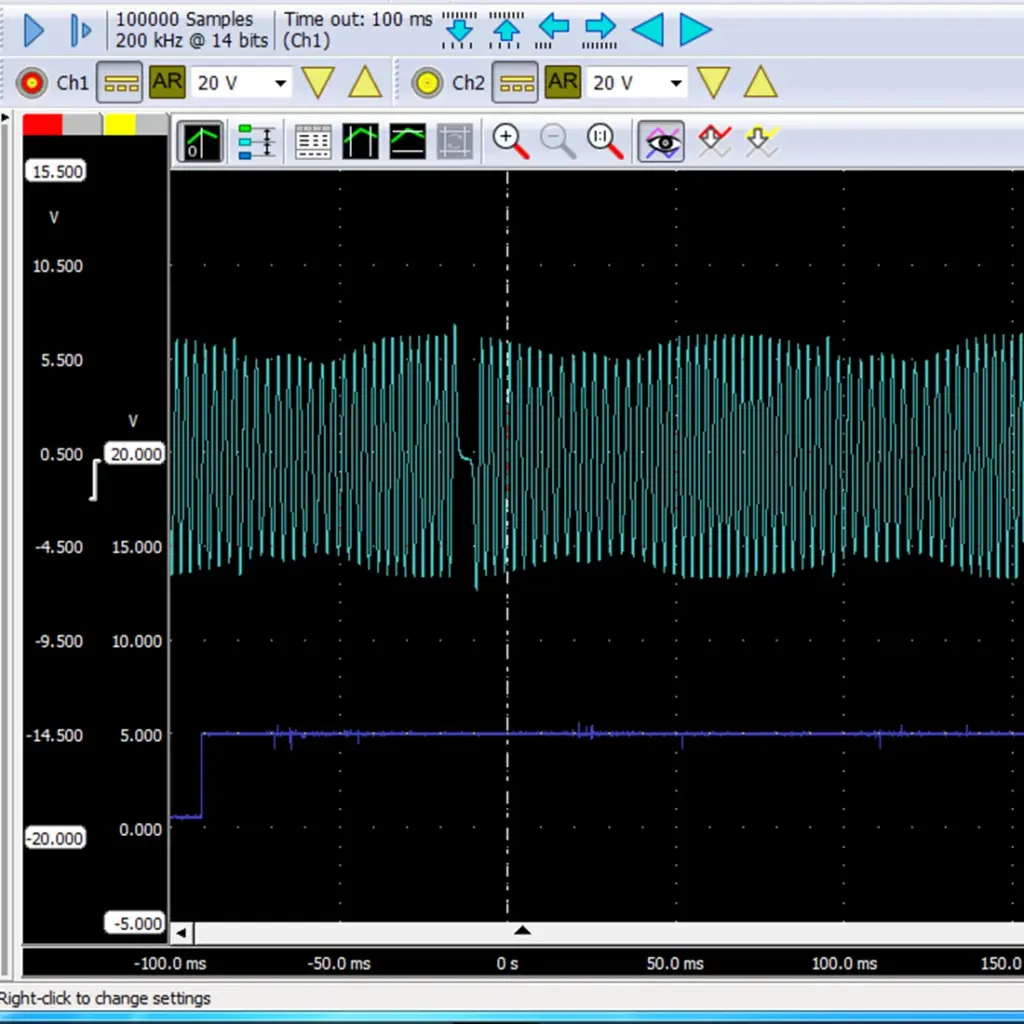This screenshot has width=1024, height=1024.
Task: Increase Ch2 range with up triangle
Action: click(x=761, y=82)
